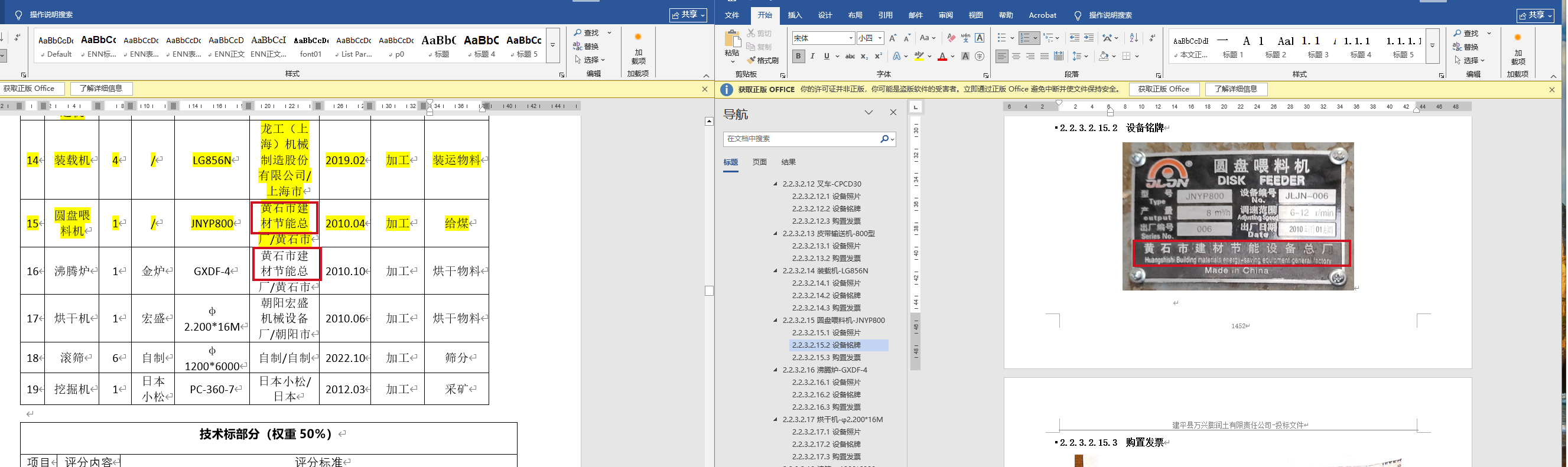Click the 在文档中搜索 navigation search box
This screenshot has width=1568, height=467.
tap(801, 139)
